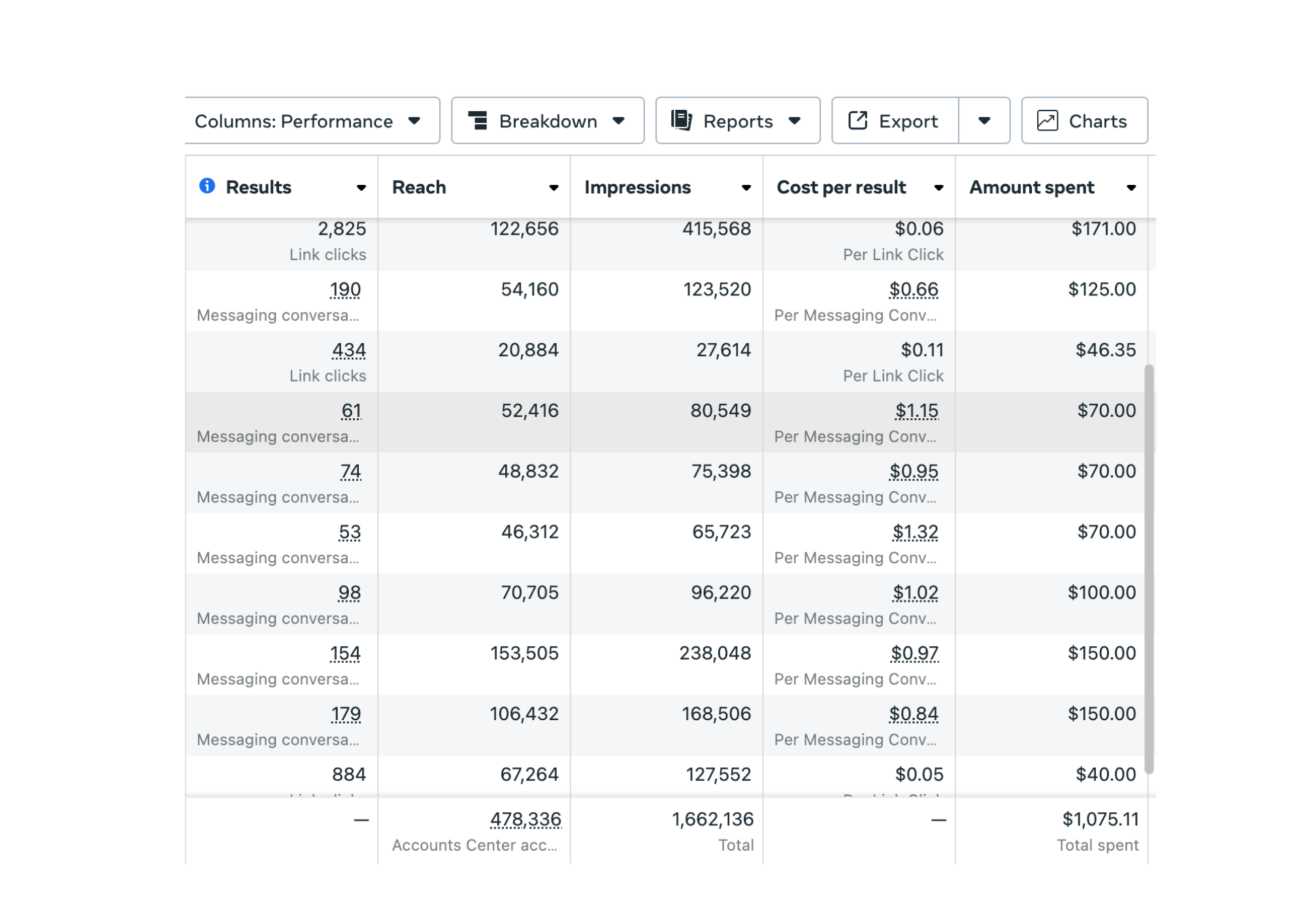Click the Reports icon
The width and height of the screenshot is (1307, 924).
coord(682,121)
